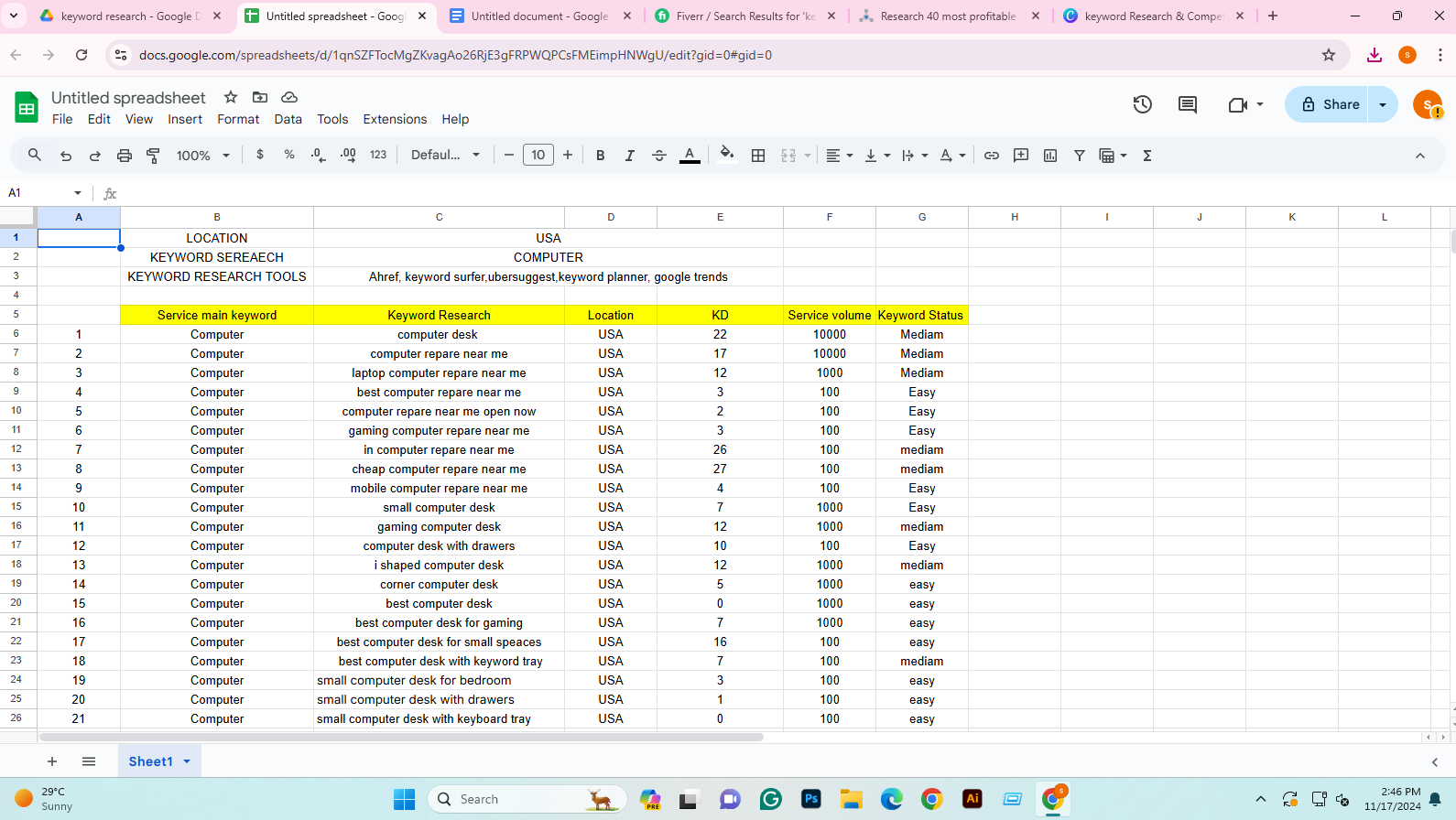Open the comments history icon
The width and height of the screenshot is (1456, 820).
(1188, 104)
